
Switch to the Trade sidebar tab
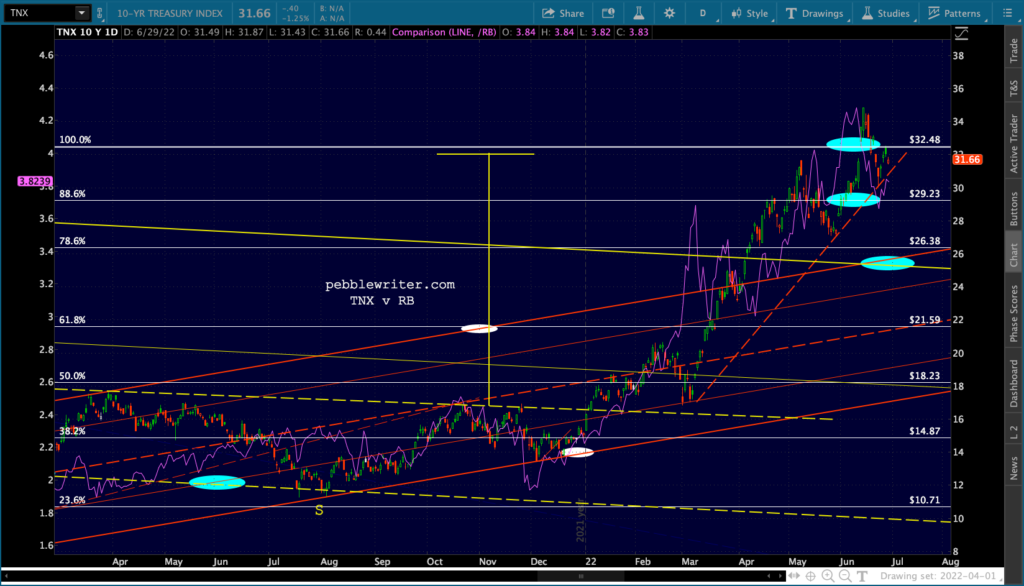pos(1014,50)
